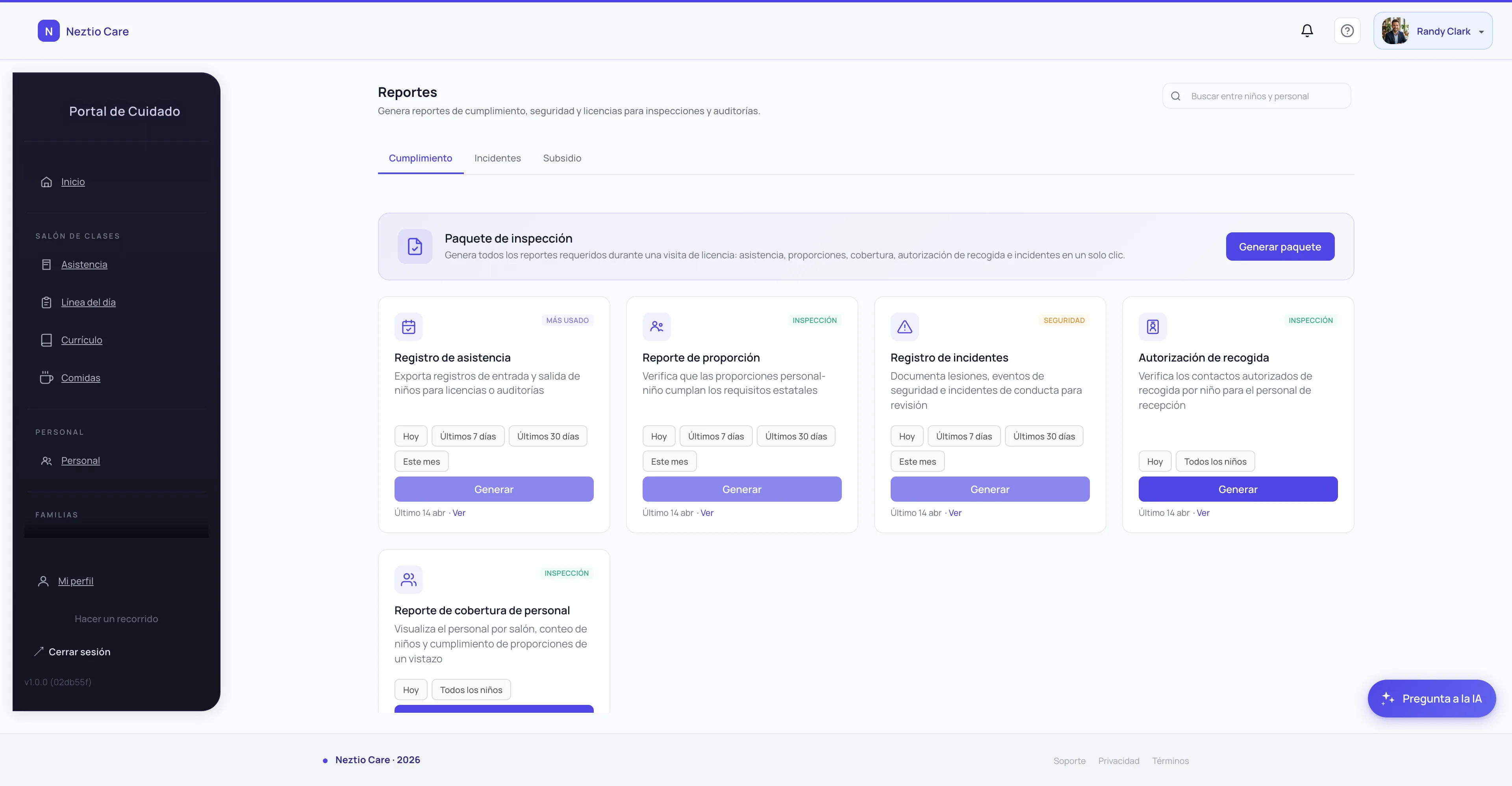Screen dimensions: 1512x786
Task: Open the Personal sidebar link
Action: click(x=80, y=461)
